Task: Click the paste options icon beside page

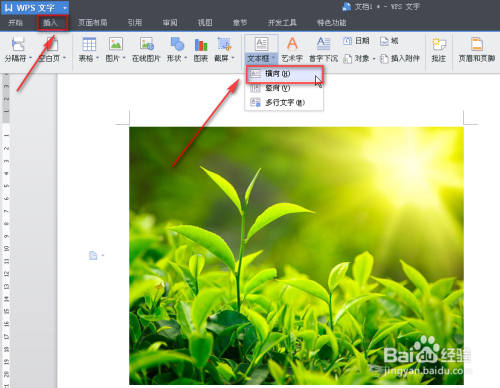Action: (x=93, y=255)
